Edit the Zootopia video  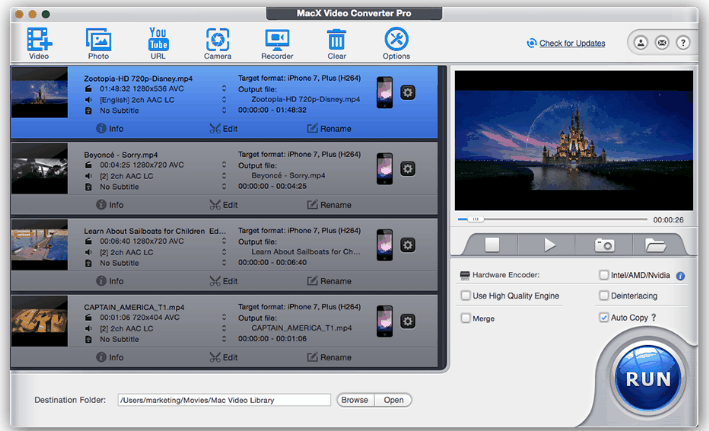[223, 129]
